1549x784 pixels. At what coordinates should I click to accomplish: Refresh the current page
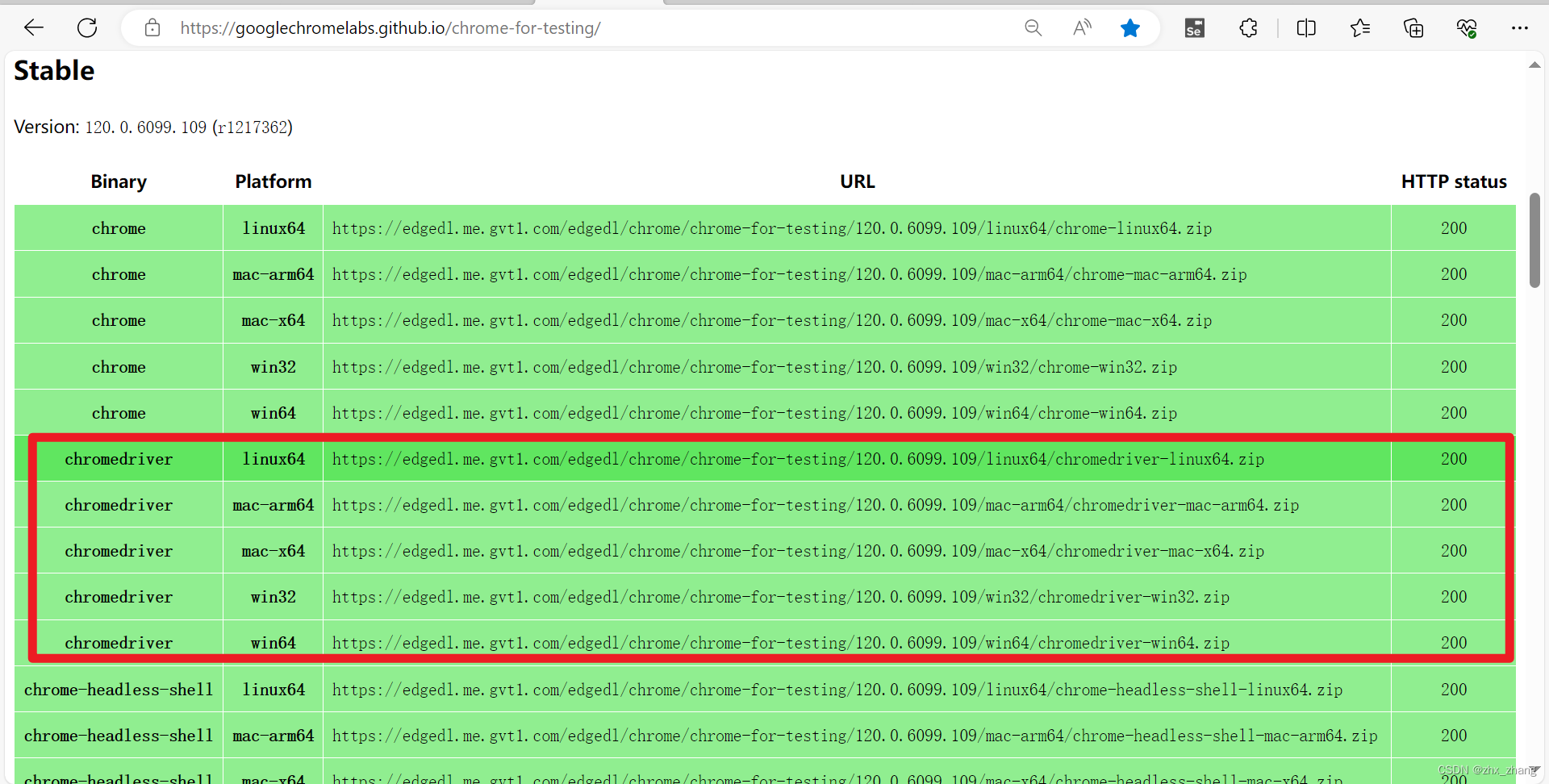point(87,27)
